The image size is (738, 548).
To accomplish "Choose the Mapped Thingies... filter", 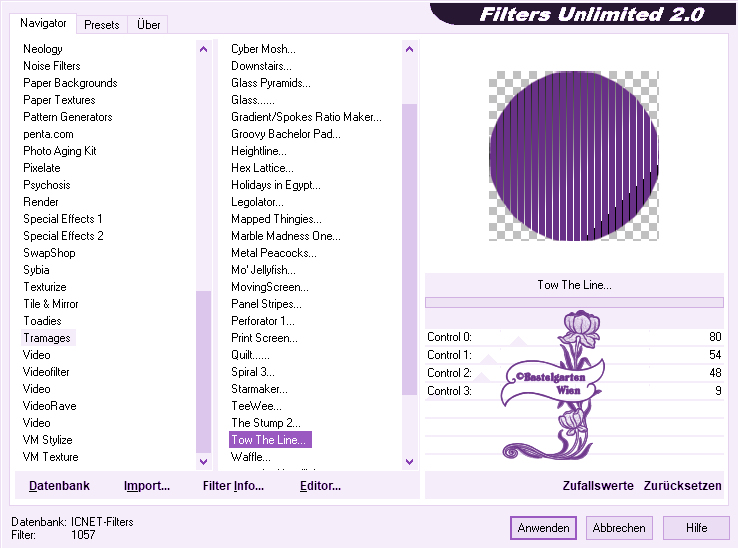I will click(276, 219).
